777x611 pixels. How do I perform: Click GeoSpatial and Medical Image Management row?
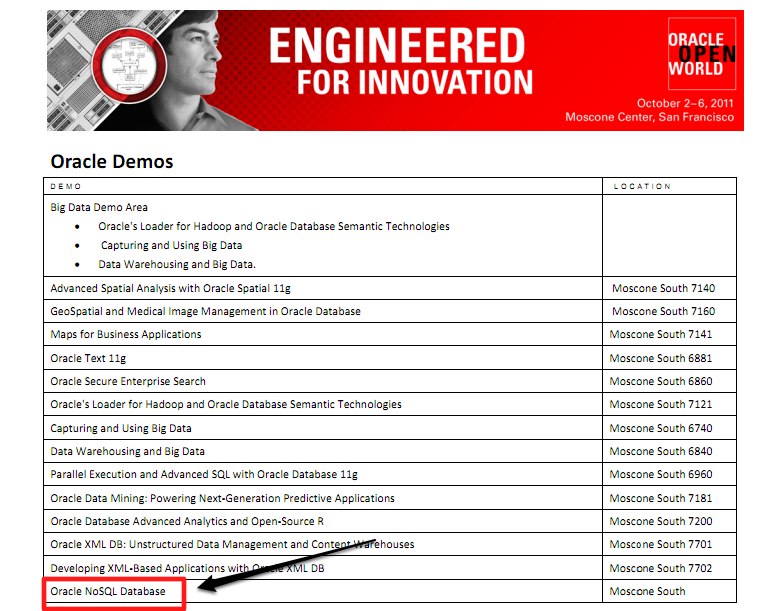pos(205,311)
